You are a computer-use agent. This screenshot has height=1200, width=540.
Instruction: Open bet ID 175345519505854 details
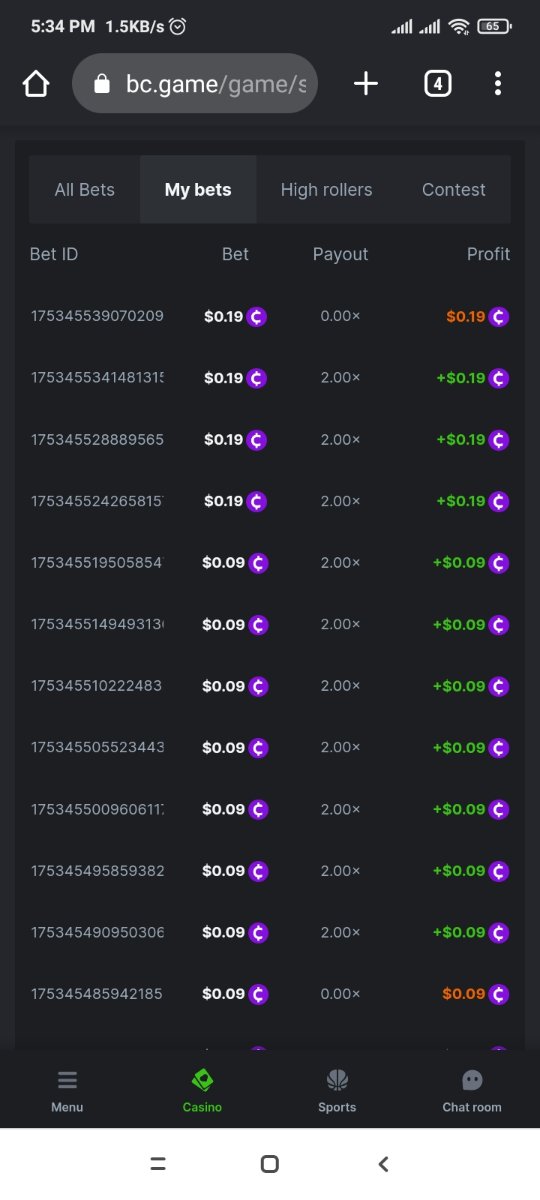[97, 562]
